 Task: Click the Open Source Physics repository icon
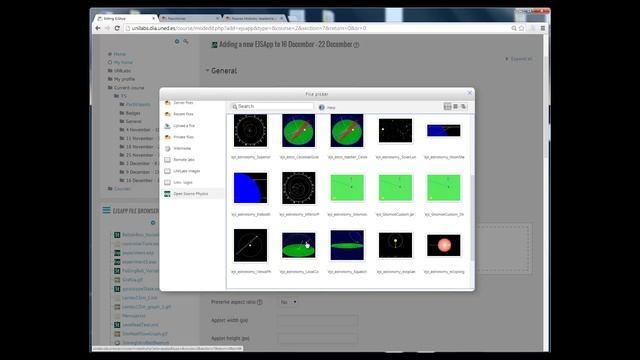click(x=167, y=194)
